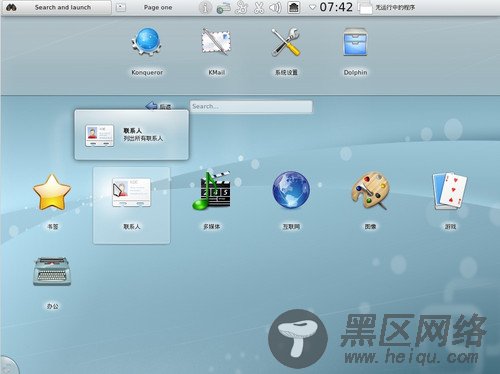Open the KMail application
The width and height of the screenshot is (500, 374).
[x=216, y=52]
